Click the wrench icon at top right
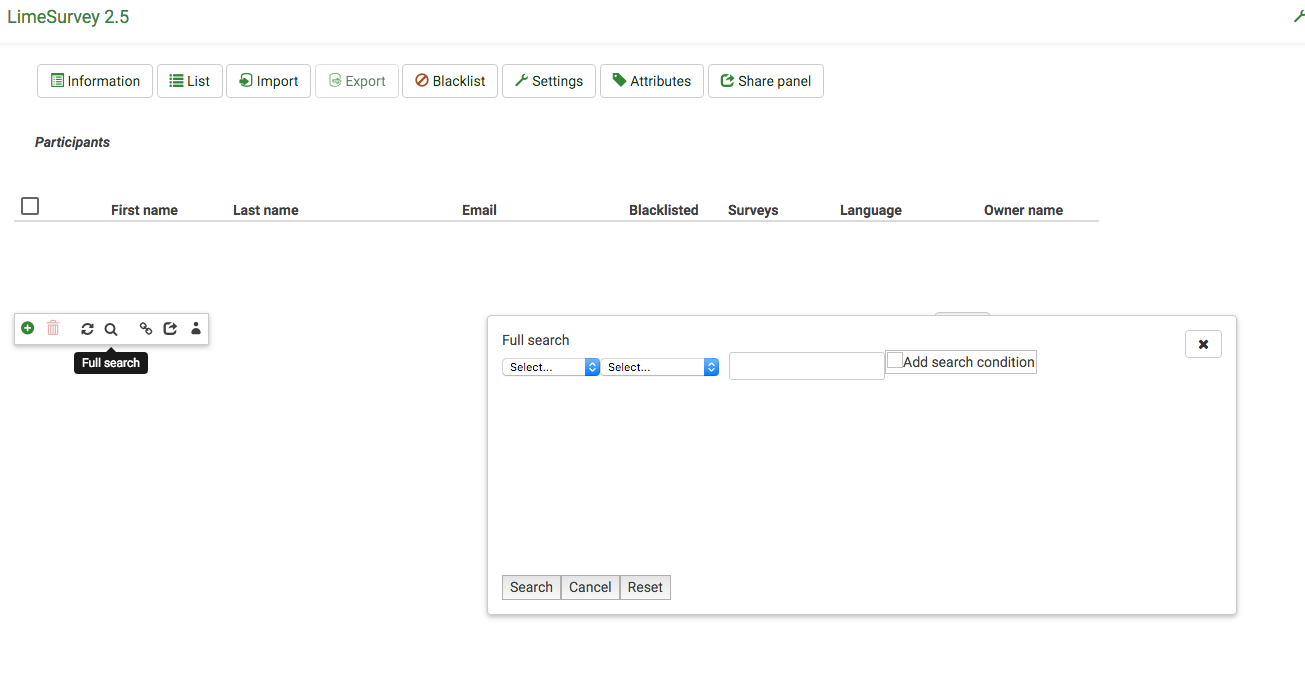The height and width of the screenshot is (687, 1305). coord(1298,17)
